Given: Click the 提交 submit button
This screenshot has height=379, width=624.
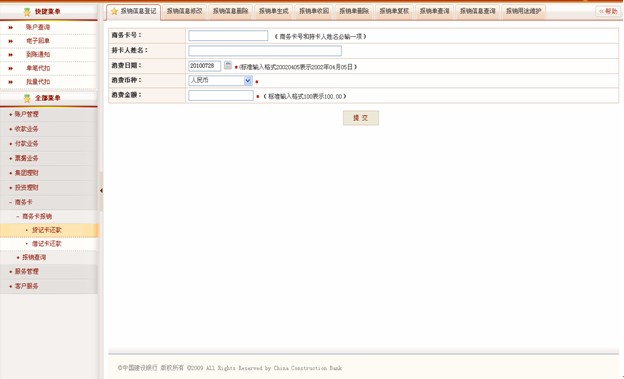Looking at the screenshot, I should (x=361, y=118).
